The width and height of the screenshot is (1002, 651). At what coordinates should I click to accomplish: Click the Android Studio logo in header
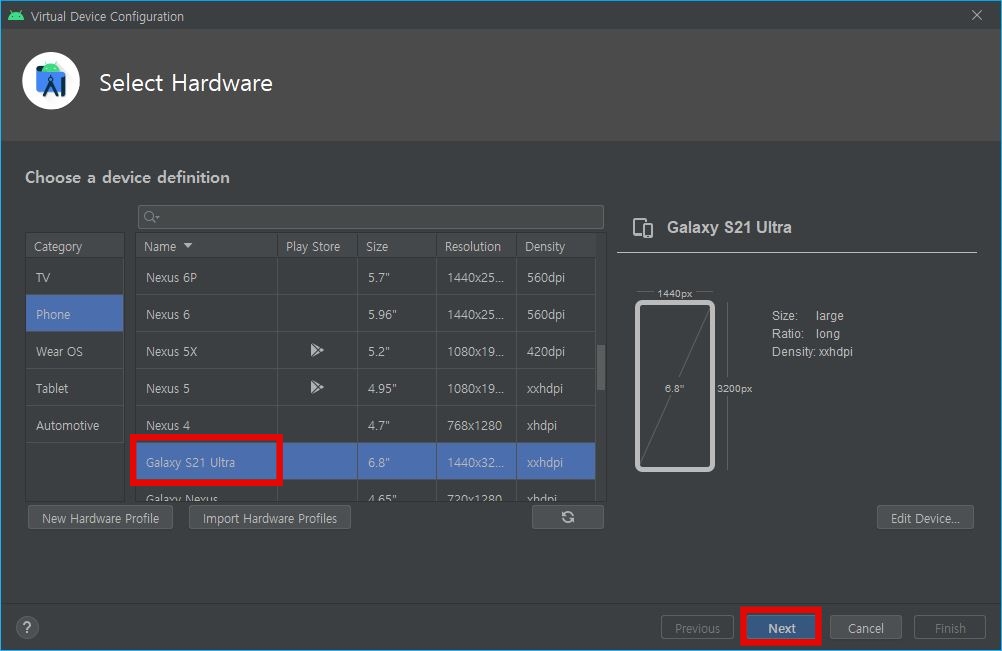[x=51, y=81]
